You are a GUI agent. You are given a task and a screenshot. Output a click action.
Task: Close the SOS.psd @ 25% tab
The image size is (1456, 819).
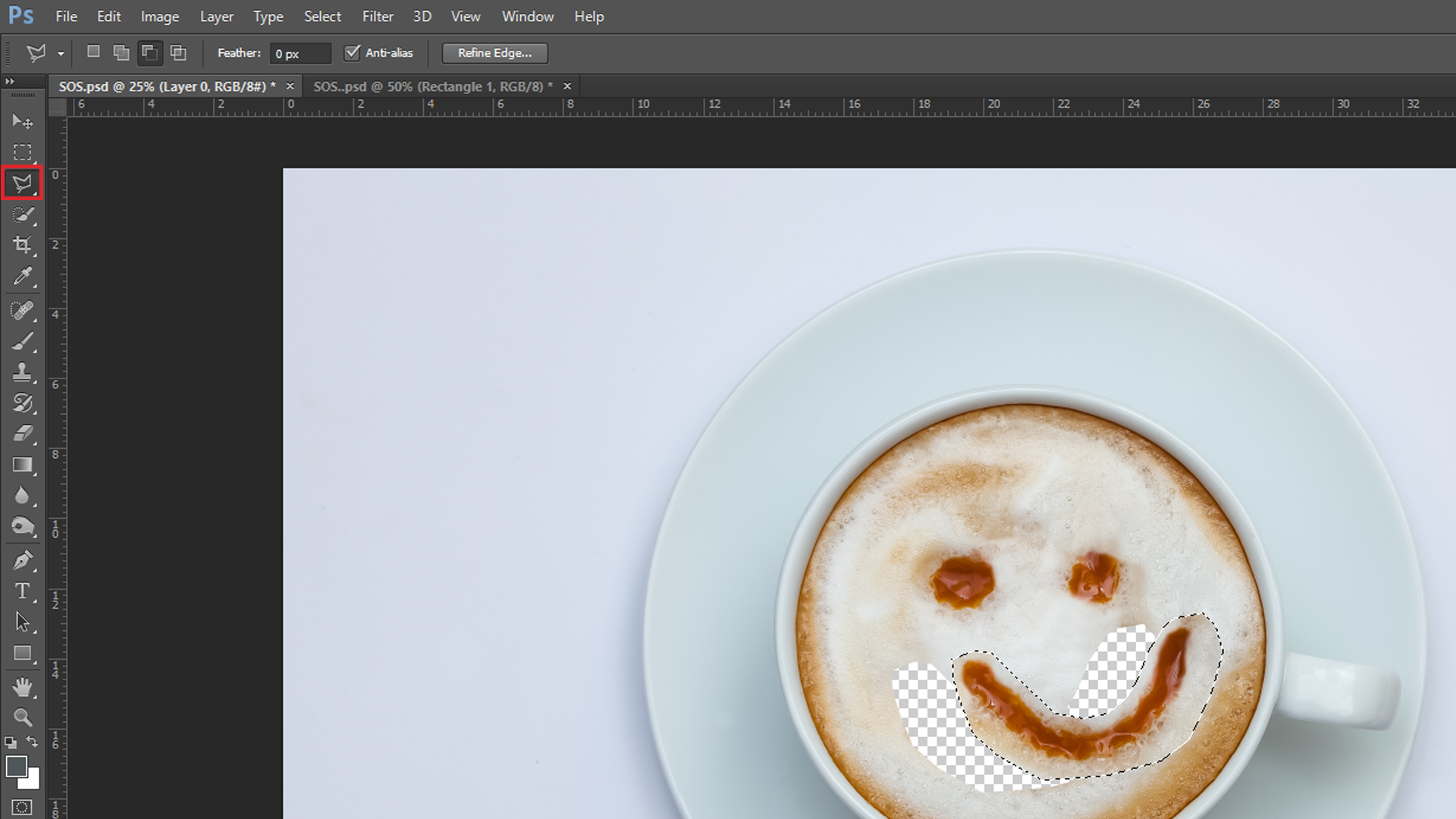click(x=290, y=86)
